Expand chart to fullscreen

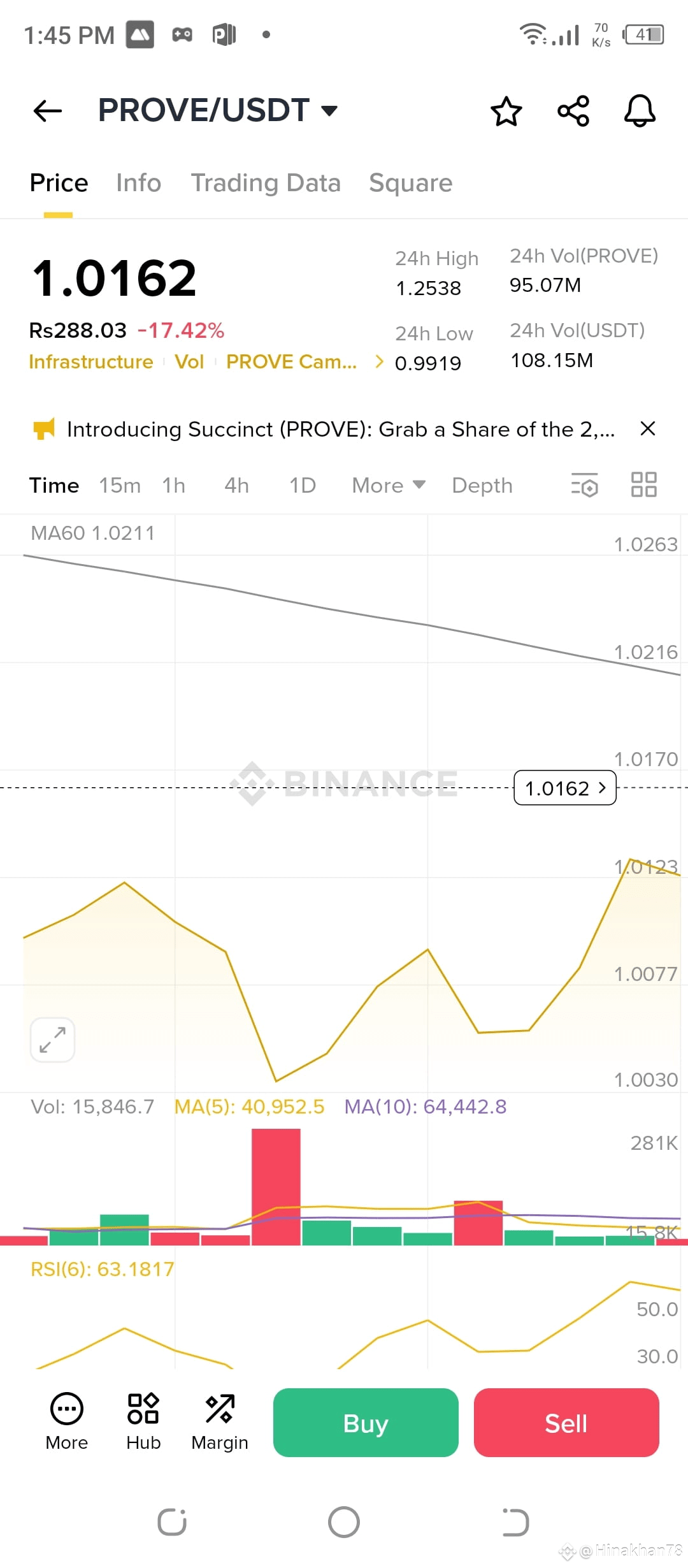[x=53, y=1040]
